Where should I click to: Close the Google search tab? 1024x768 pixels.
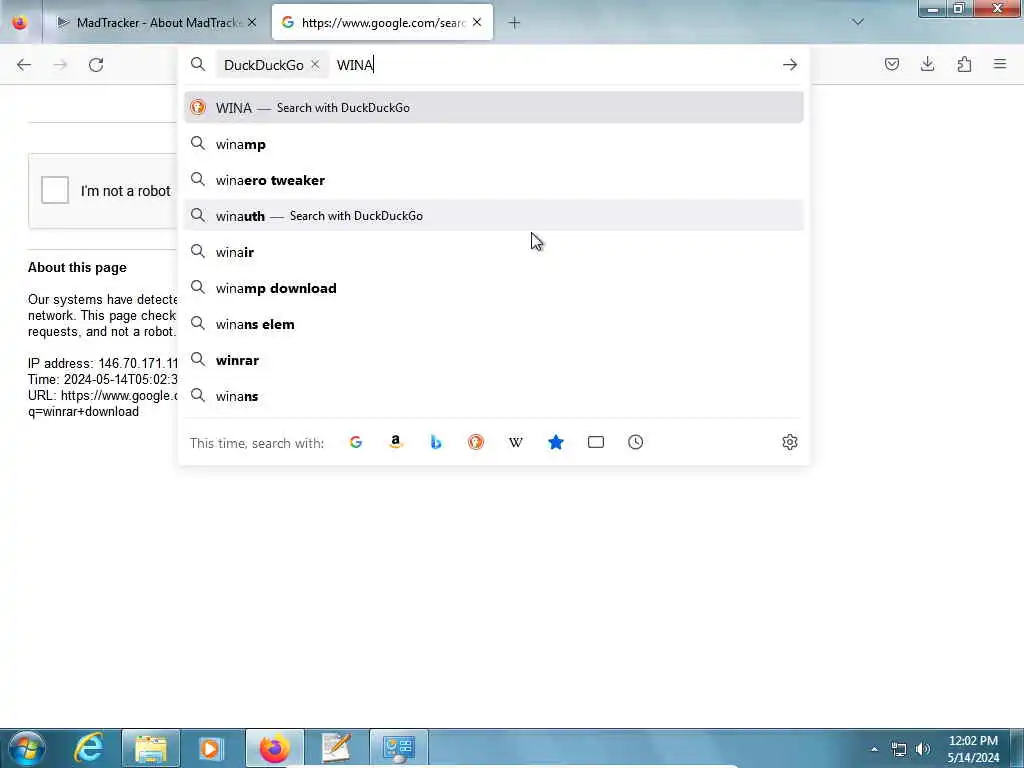[477, 23]
